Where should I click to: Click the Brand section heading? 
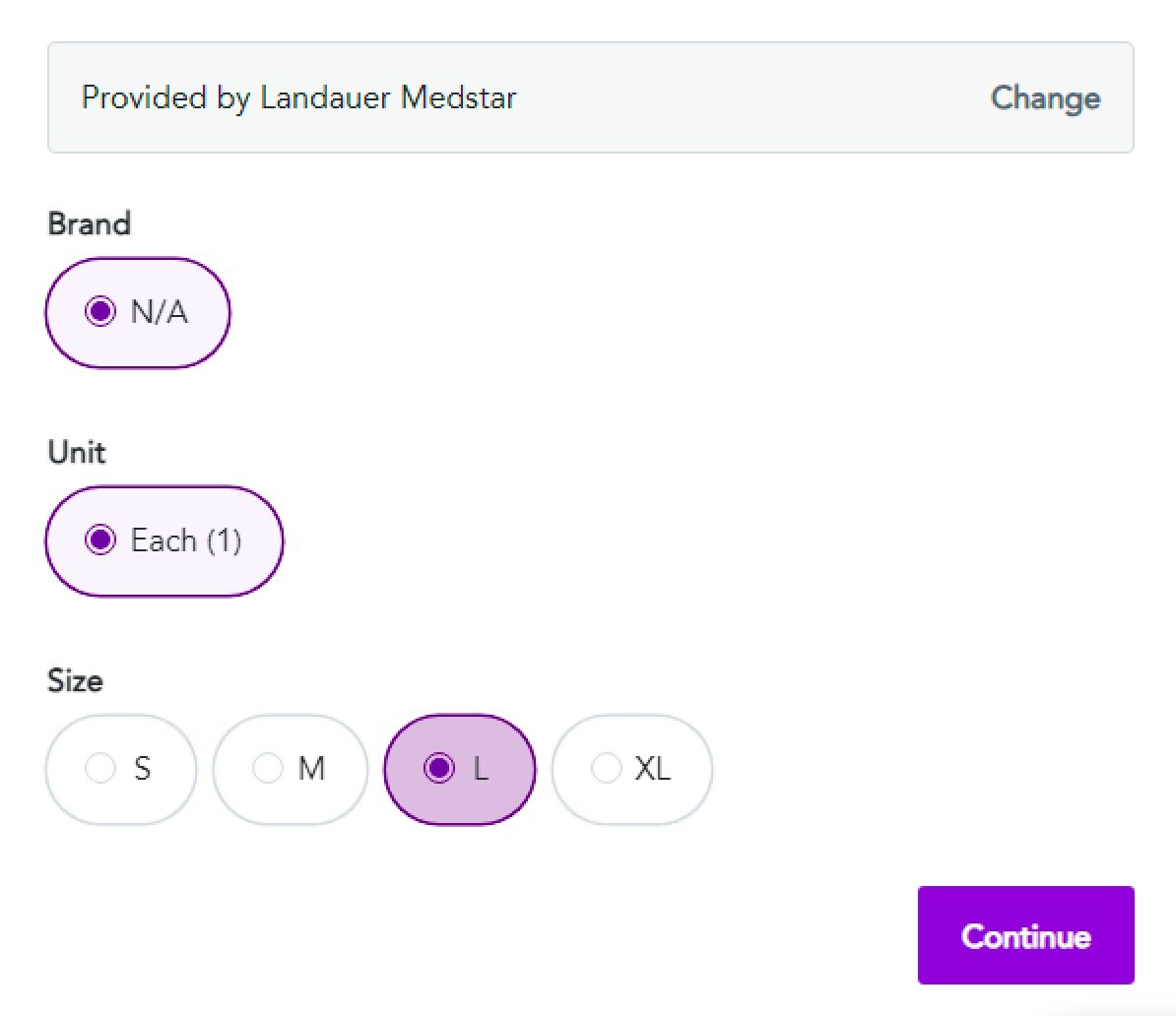(89, 223)
